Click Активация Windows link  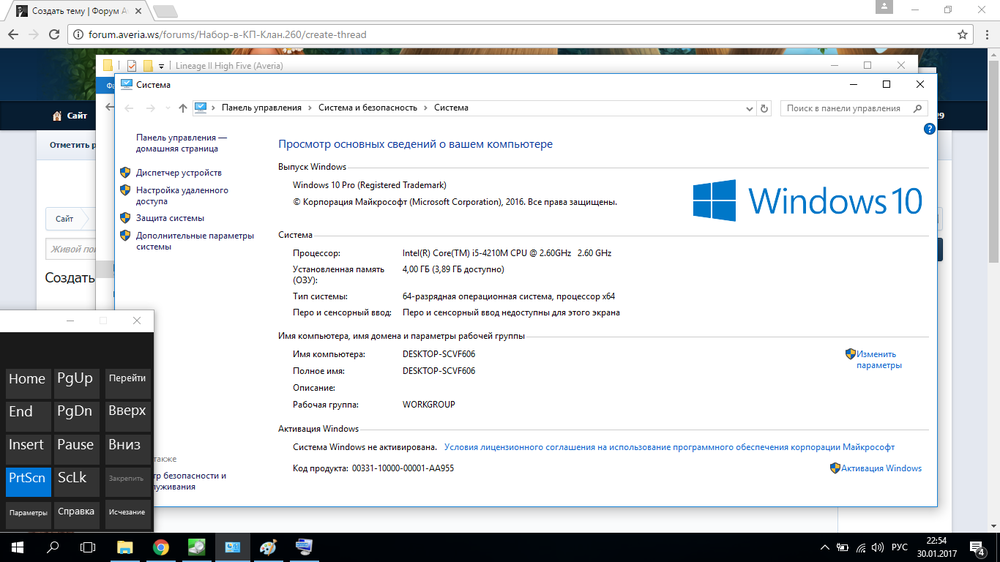pos(880,468)
